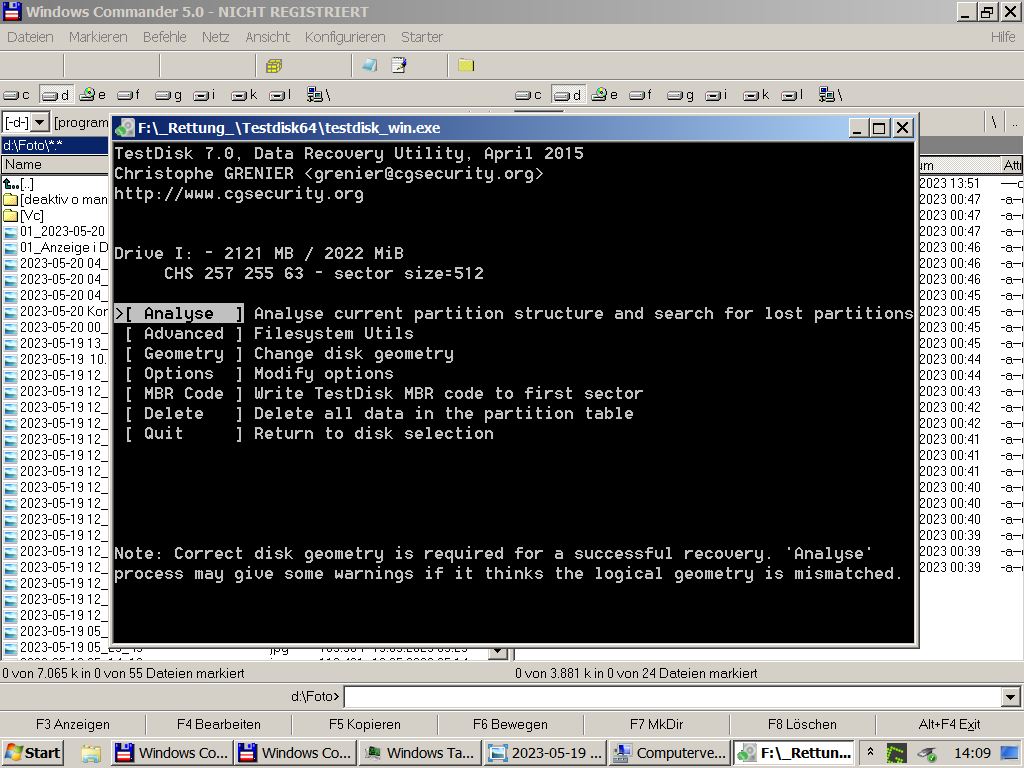
Task: Select drive f in right drive bar
Action: [x=641, y=95]
